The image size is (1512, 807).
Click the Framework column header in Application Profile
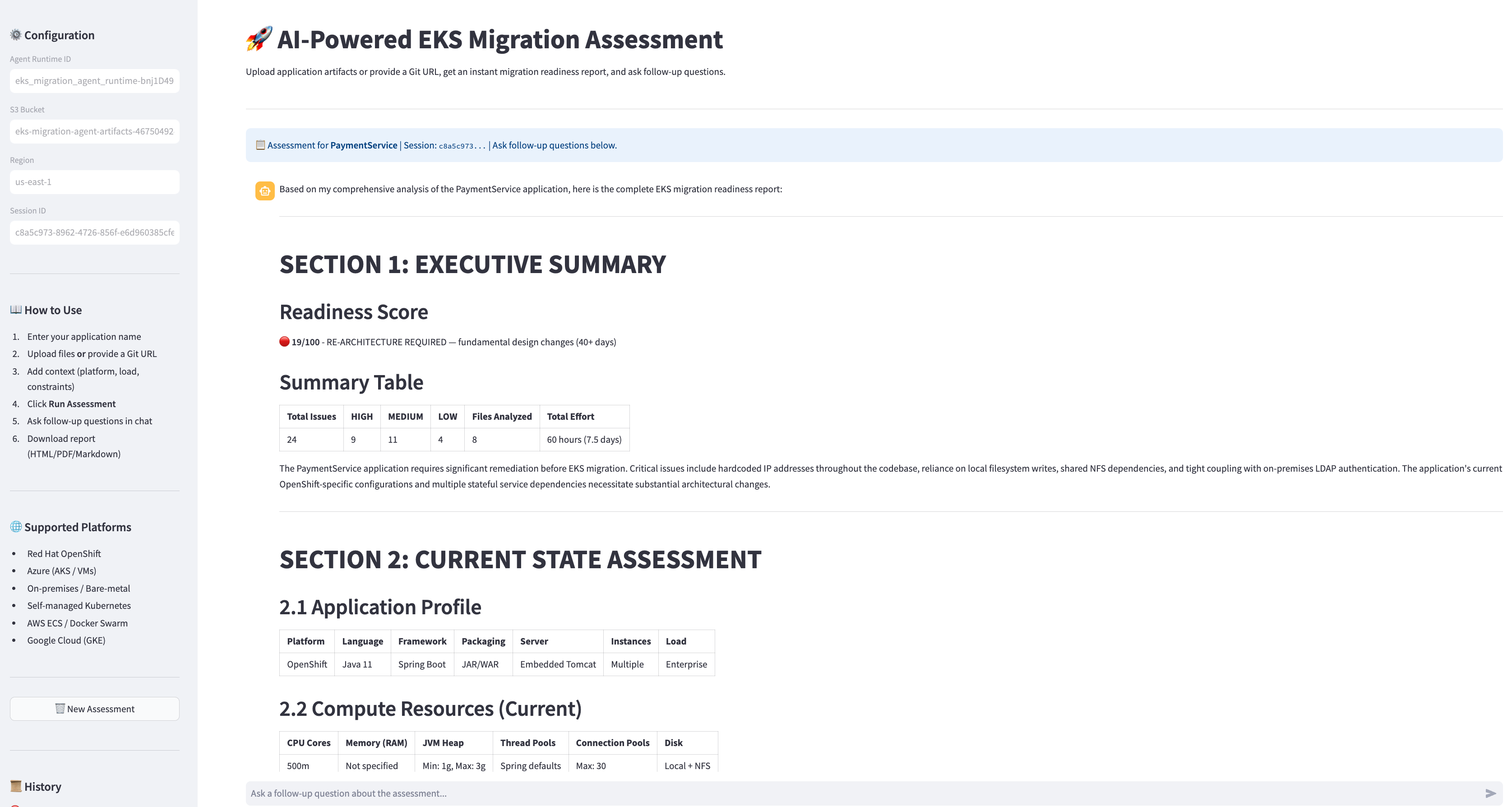click(422, 641)
